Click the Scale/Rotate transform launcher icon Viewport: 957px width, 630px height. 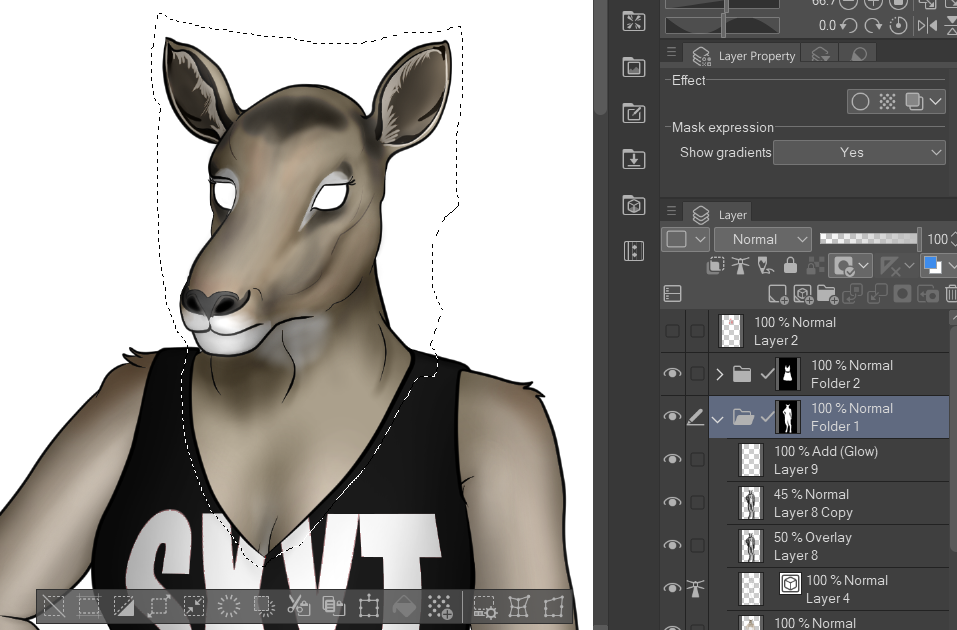coord(369,606)
